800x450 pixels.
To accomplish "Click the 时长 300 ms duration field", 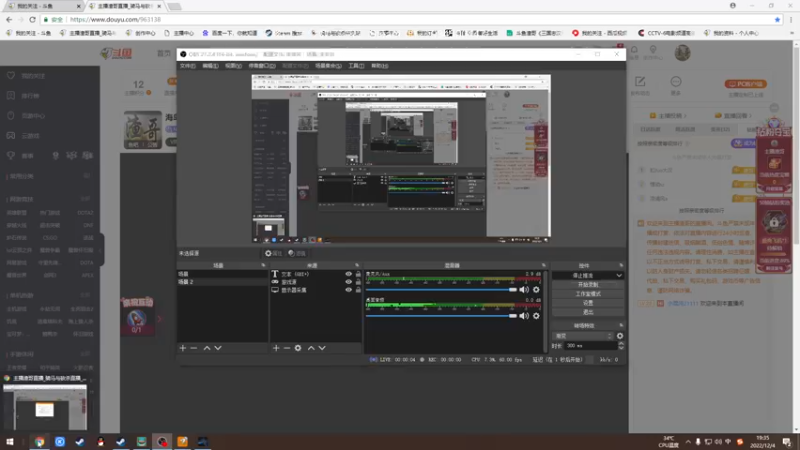I will click(x=591, y=346).
